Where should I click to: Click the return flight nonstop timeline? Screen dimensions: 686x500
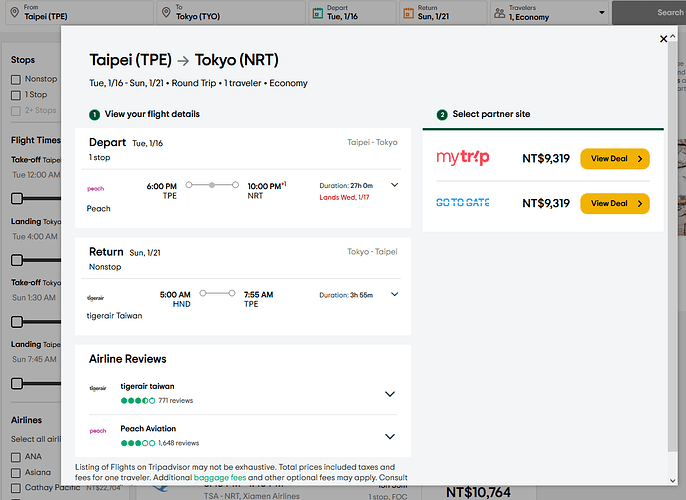217,293
